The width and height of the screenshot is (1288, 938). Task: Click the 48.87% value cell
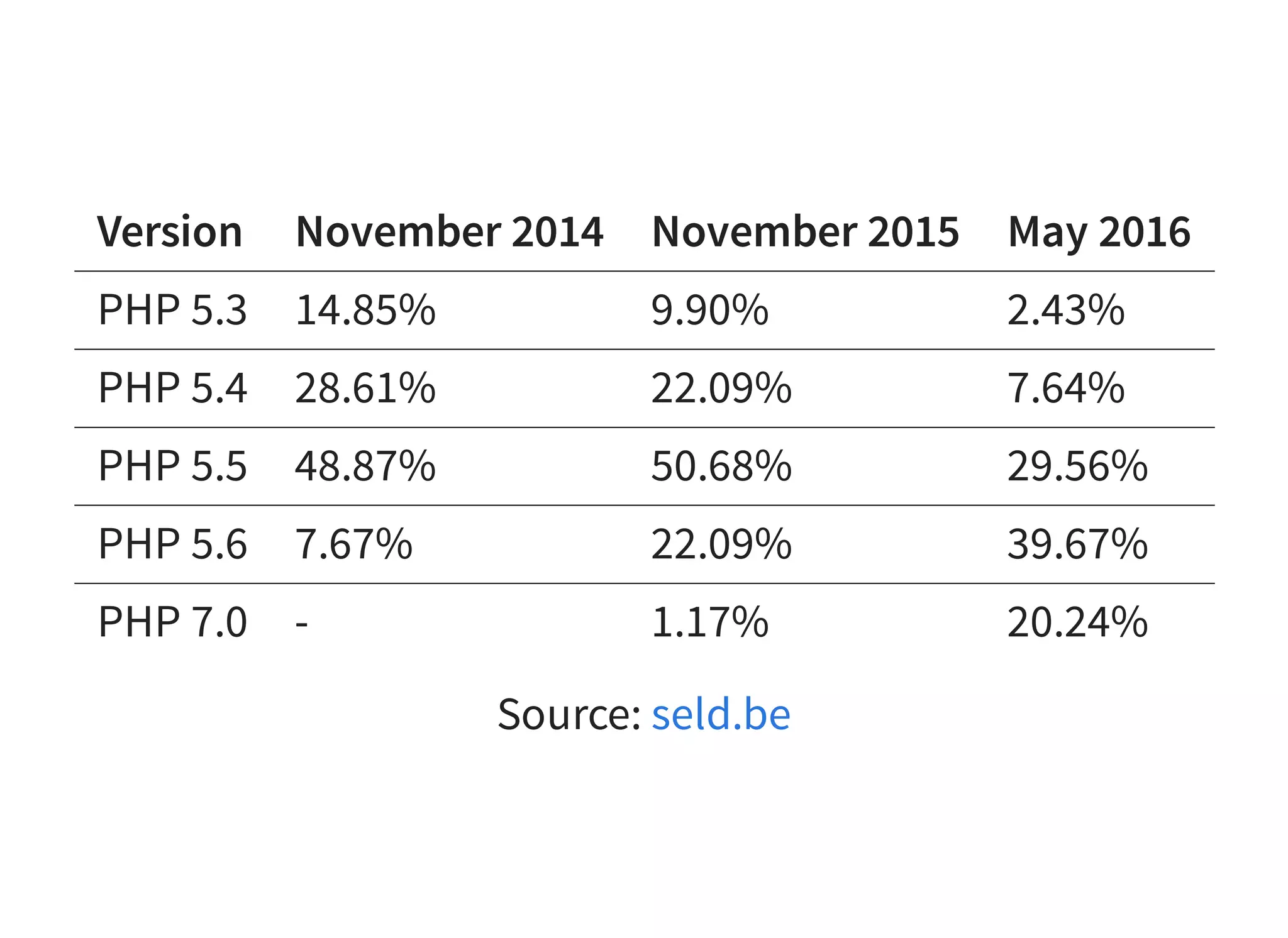[365, 466]
